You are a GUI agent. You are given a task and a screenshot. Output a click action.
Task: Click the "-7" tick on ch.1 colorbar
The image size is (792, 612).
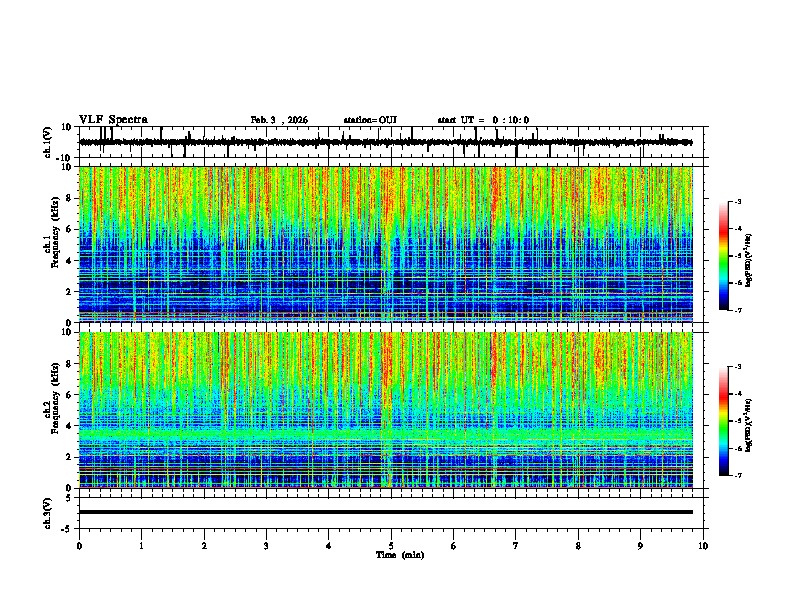point(738,310)
